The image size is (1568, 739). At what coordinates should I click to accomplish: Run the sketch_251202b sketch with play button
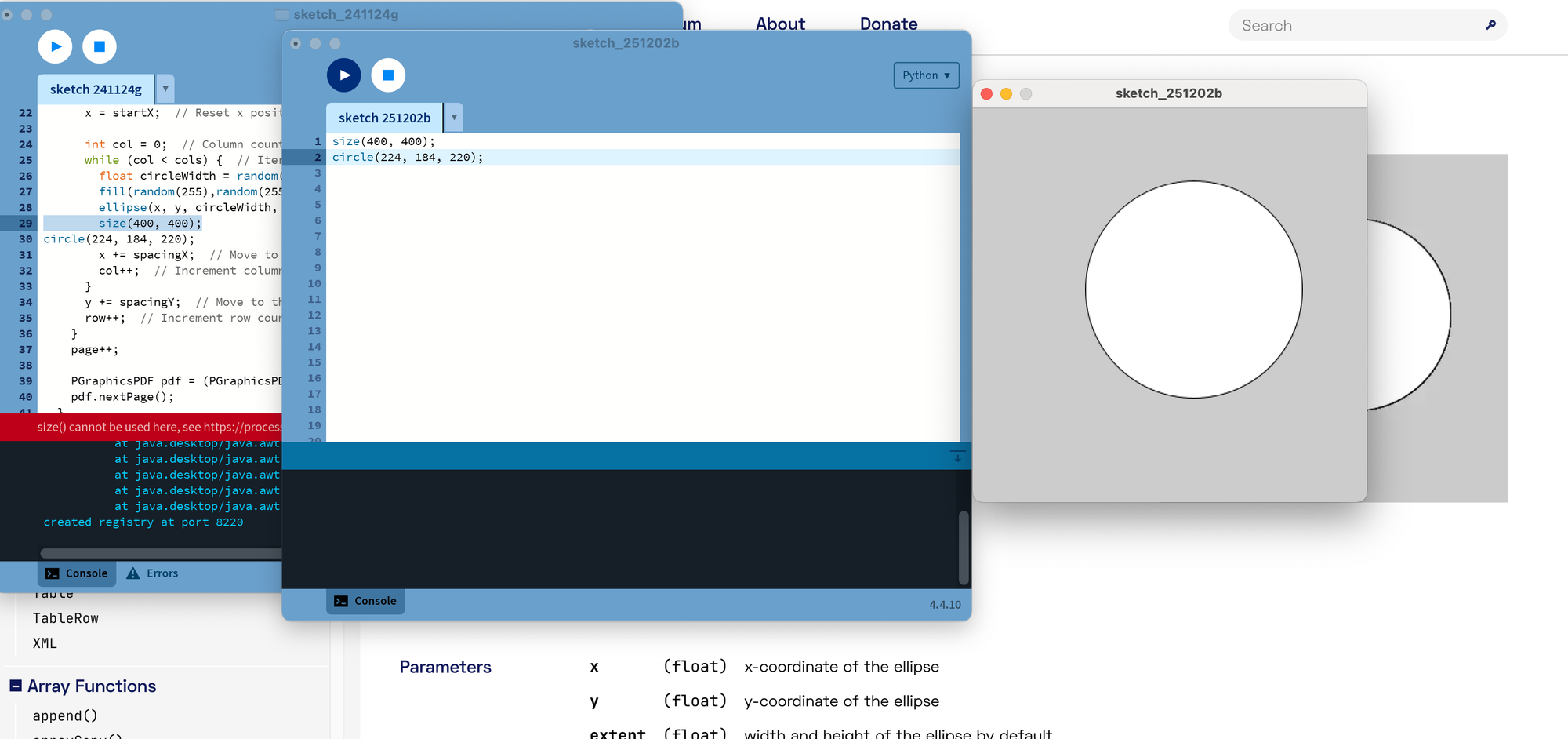(343, 75)
